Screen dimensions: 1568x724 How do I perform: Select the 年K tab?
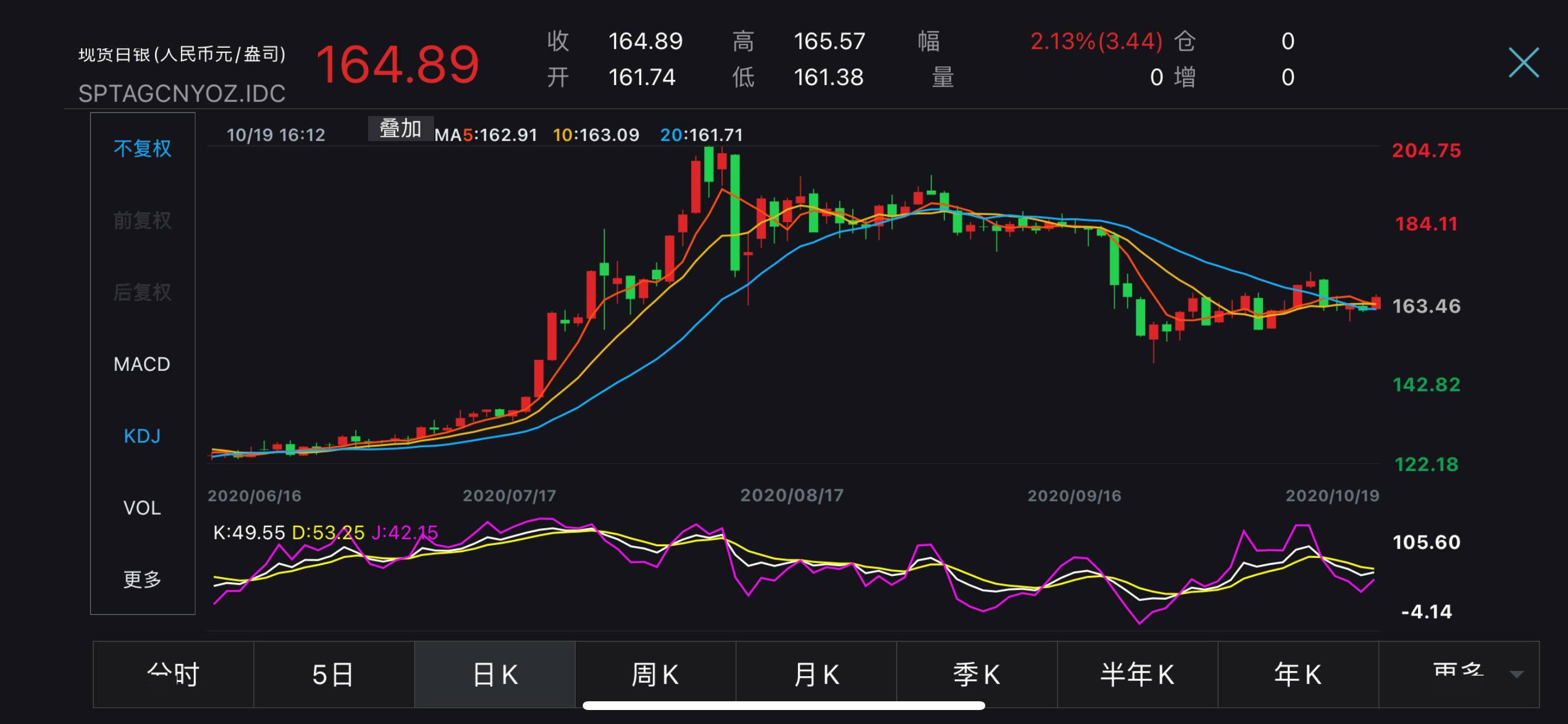(x=1298, y=674)
